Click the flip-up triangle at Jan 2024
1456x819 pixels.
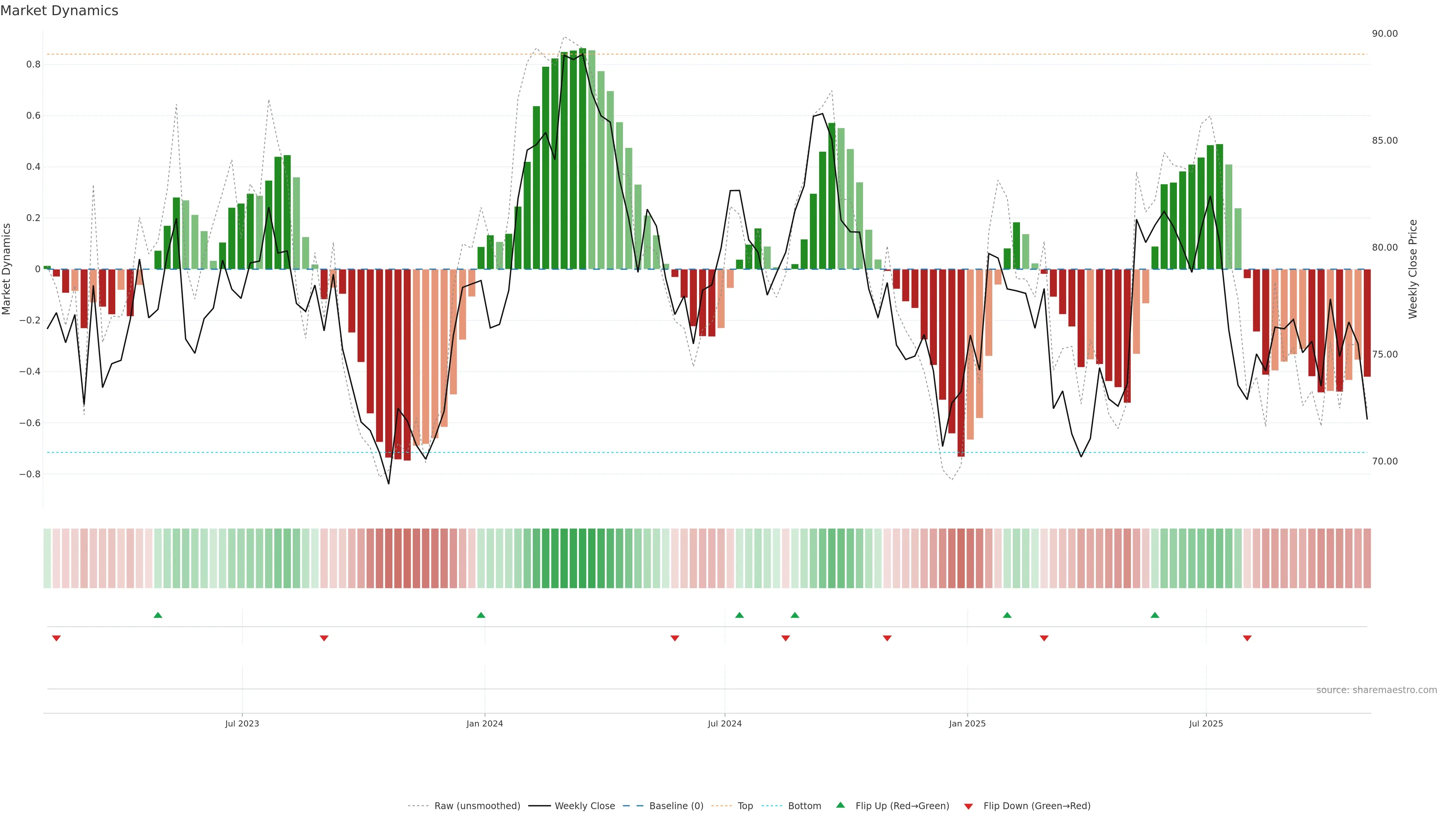click(x=481, y=615)
